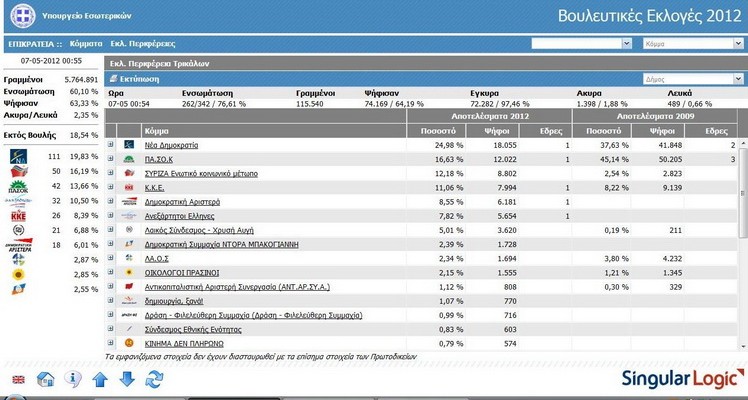The image size is (748, 400).
Task: Click the Χρυσή Αυγή round logo in left sidebar
Action: [x=19, y=230]
